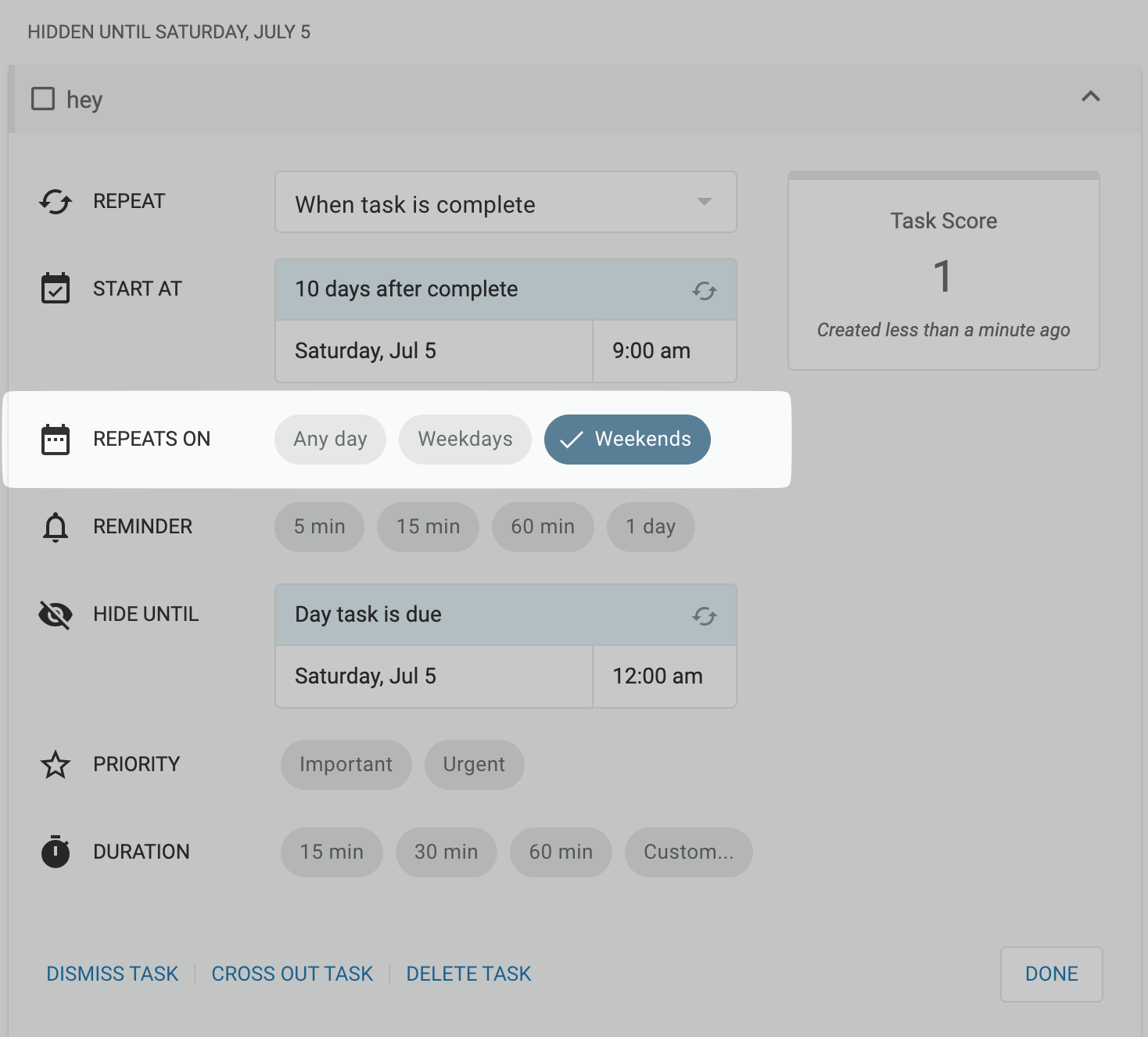Deselect the 'Weekends' chip
Image resolution: width=1148 pixels, height=1037 pixels.
click(627, 440)
